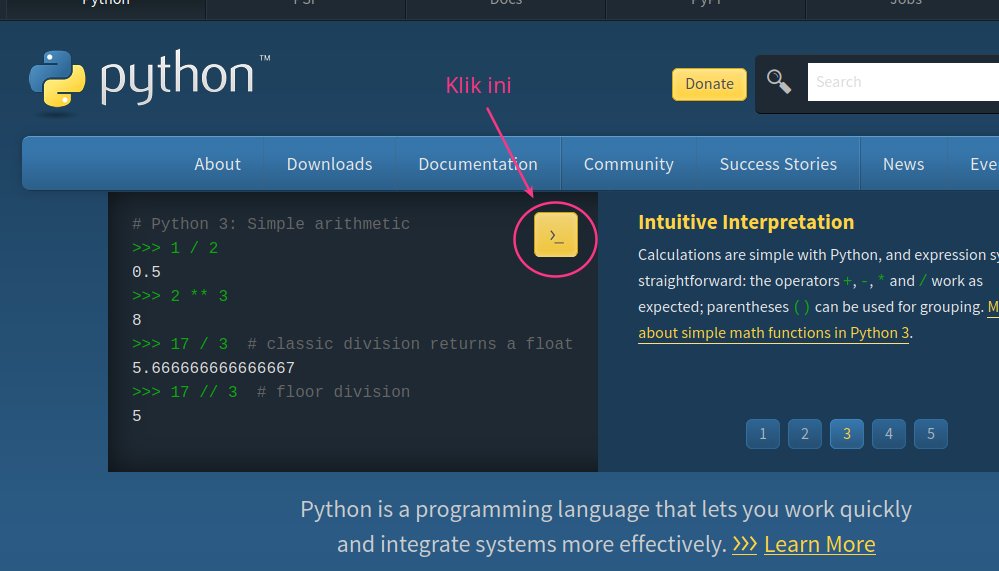Go to slide 2 of the carousel
999x571 pixels.
coord(805,434)
